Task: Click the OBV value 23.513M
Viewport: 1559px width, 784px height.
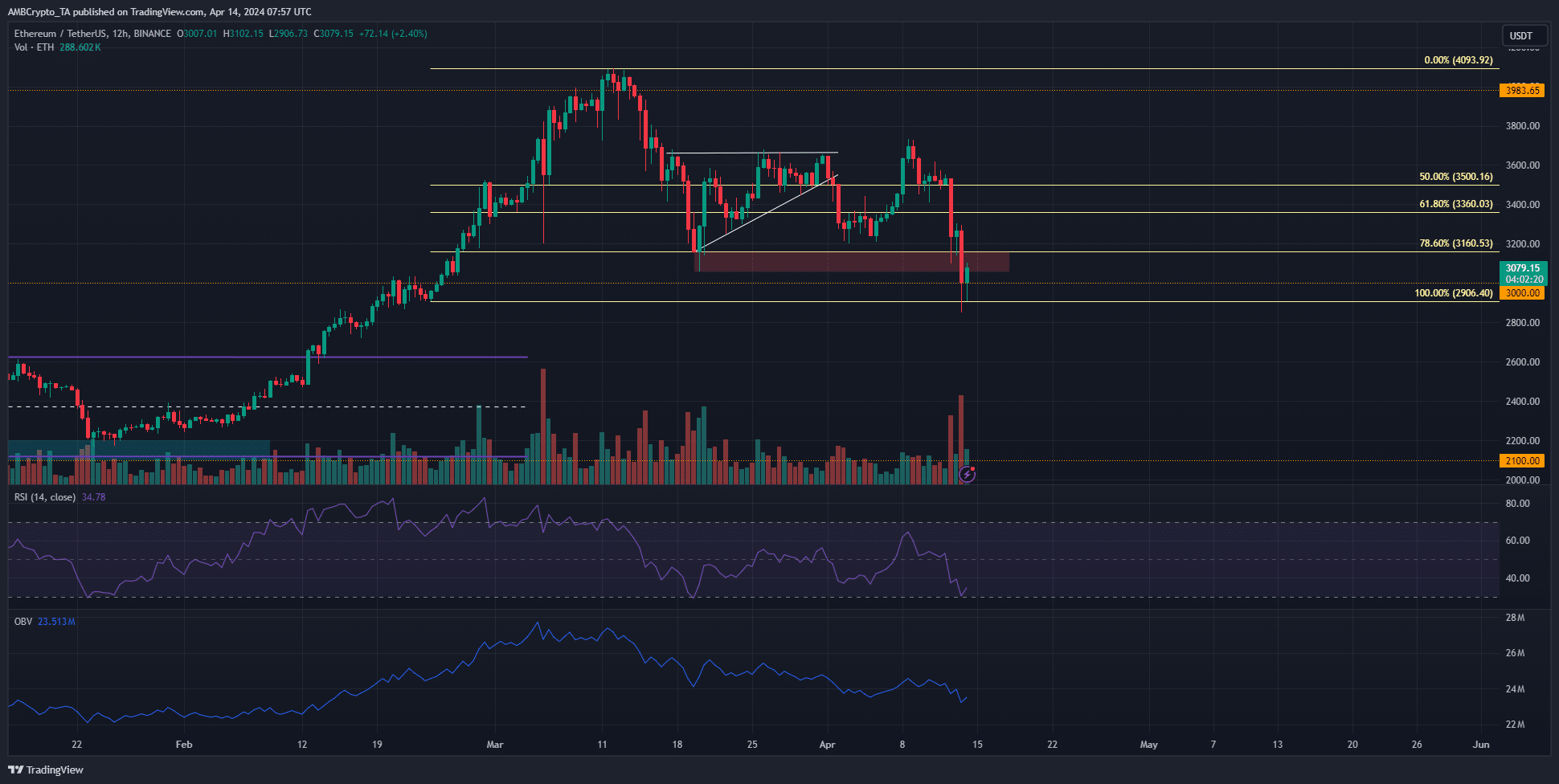Action: [57, 622]
